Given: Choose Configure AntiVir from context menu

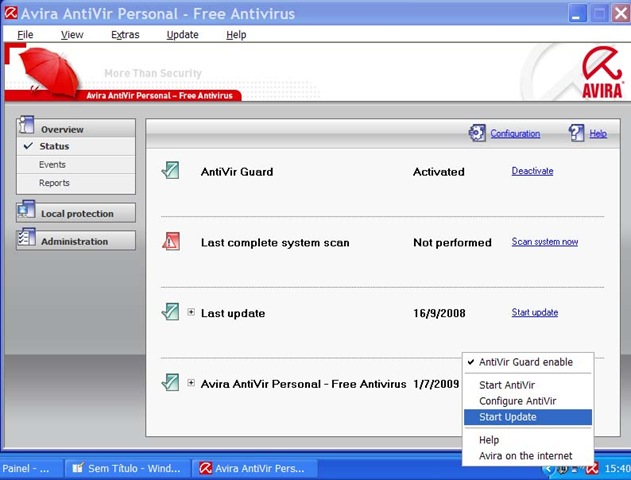Looking at the screenshot, I should pos(528,401).
